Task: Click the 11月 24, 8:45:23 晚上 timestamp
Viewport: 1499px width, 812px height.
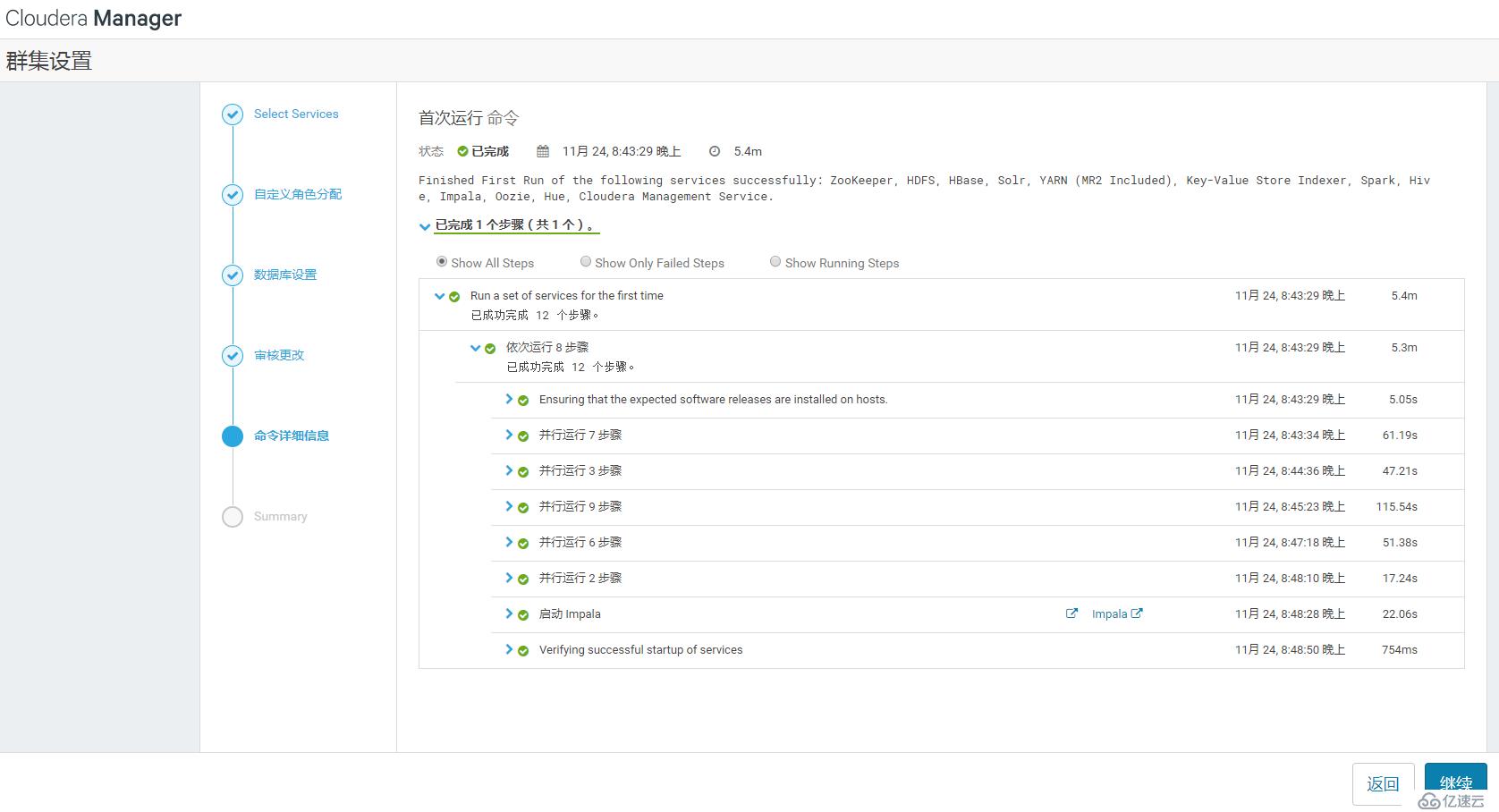Action: click(x=1290, y=506)
